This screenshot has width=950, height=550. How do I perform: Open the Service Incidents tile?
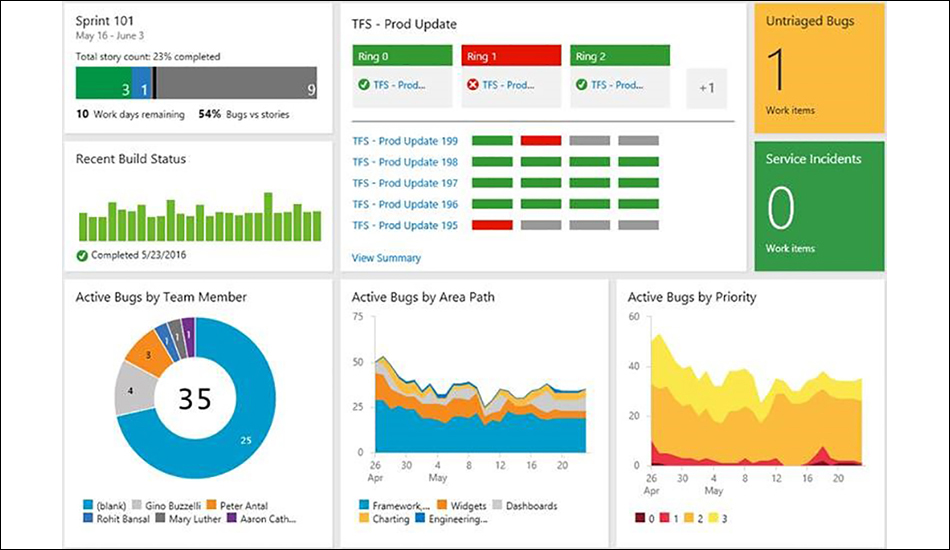tap(819, 206)
